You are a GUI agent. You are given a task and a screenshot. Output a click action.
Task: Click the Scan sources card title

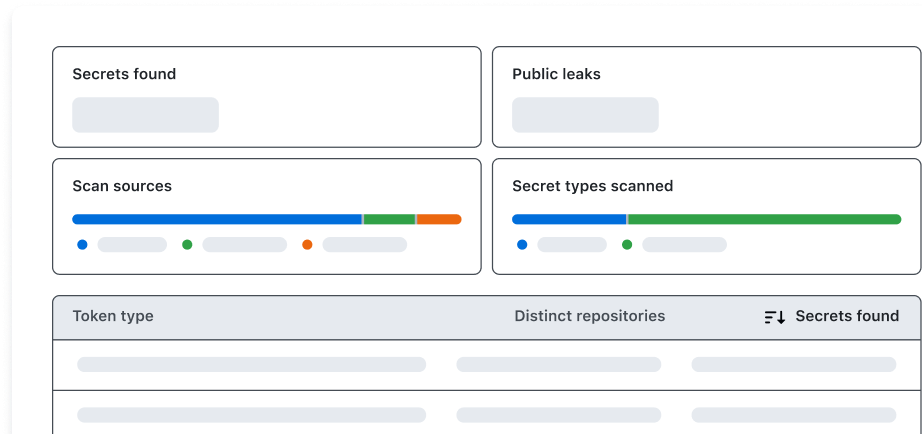pos(122,186)
